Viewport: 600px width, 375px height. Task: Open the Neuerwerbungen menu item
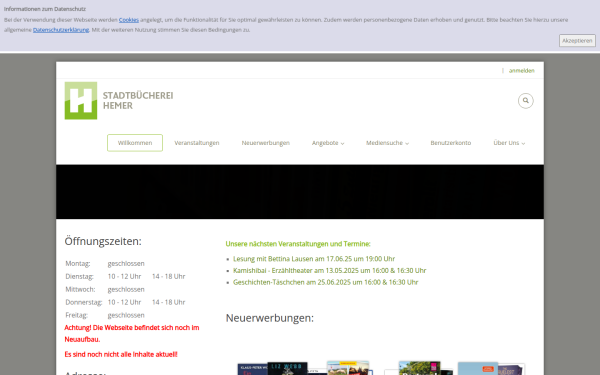pyautogui.click(x=266, y=143)
